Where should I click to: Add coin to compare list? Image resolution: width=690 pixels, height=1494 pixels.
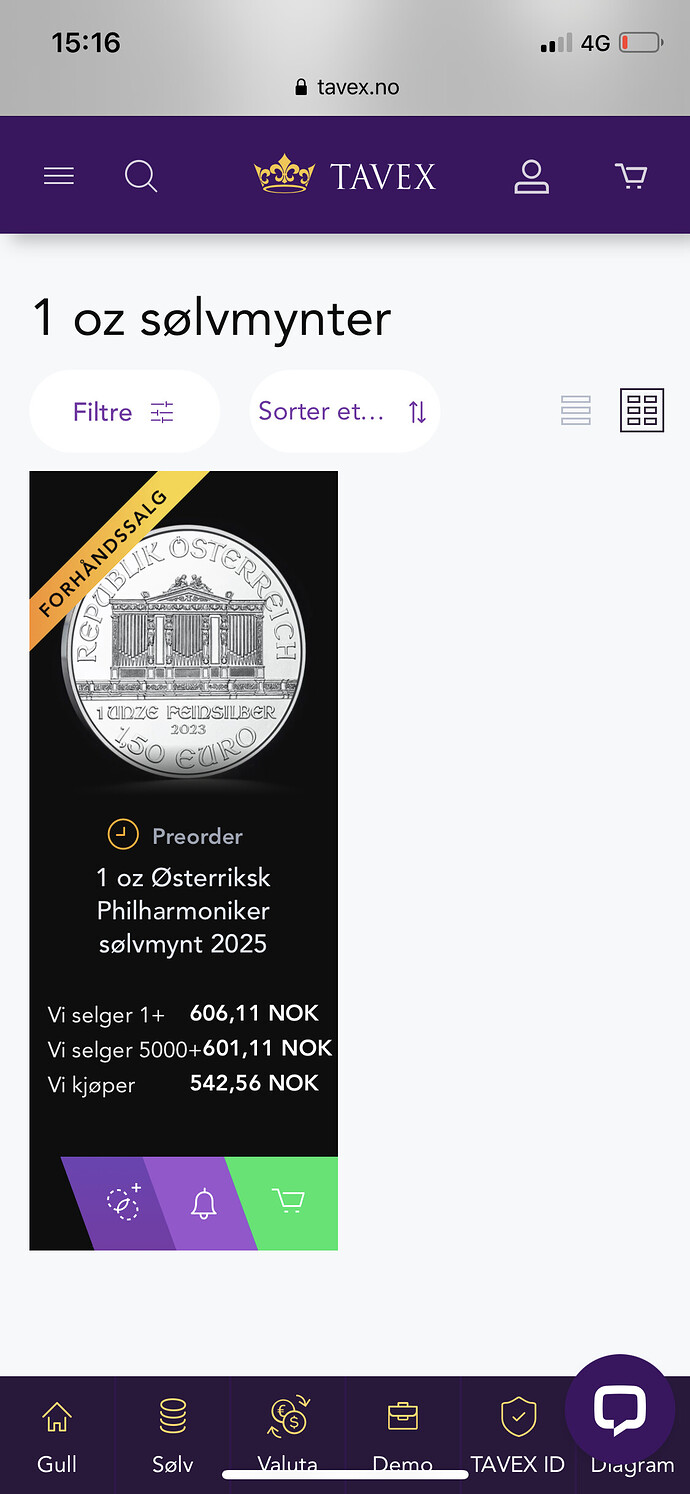pyautogui.click(x=123, y=1203)
